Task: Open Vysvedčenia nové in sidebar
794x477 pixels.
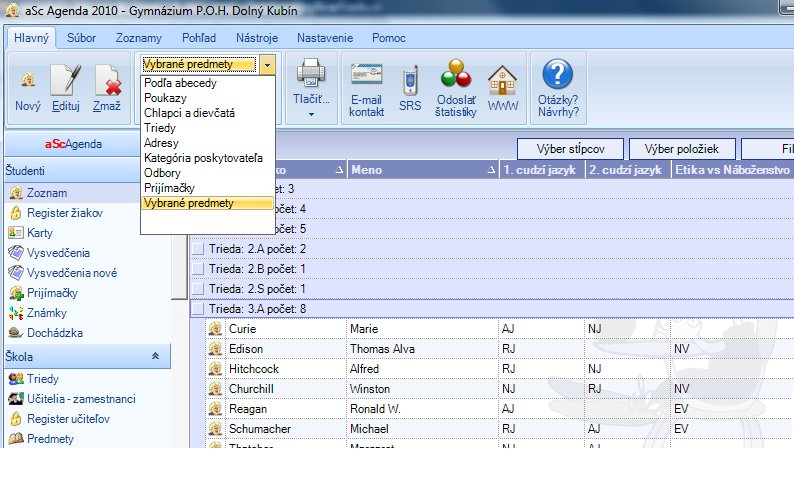Action: coord(71,273)
